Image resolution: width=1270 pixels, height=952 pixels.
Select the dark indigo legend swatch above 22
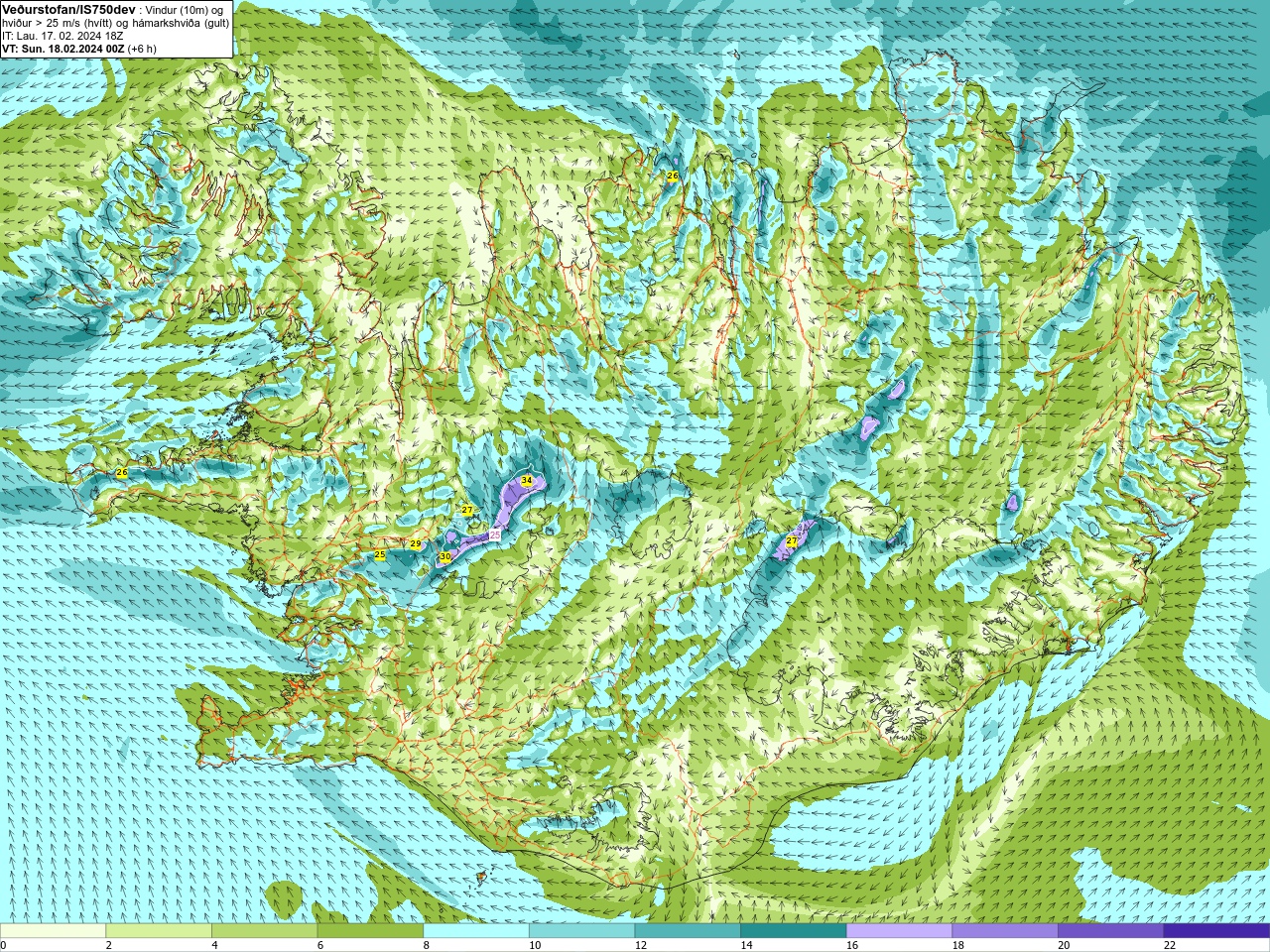click(1216, 931)
